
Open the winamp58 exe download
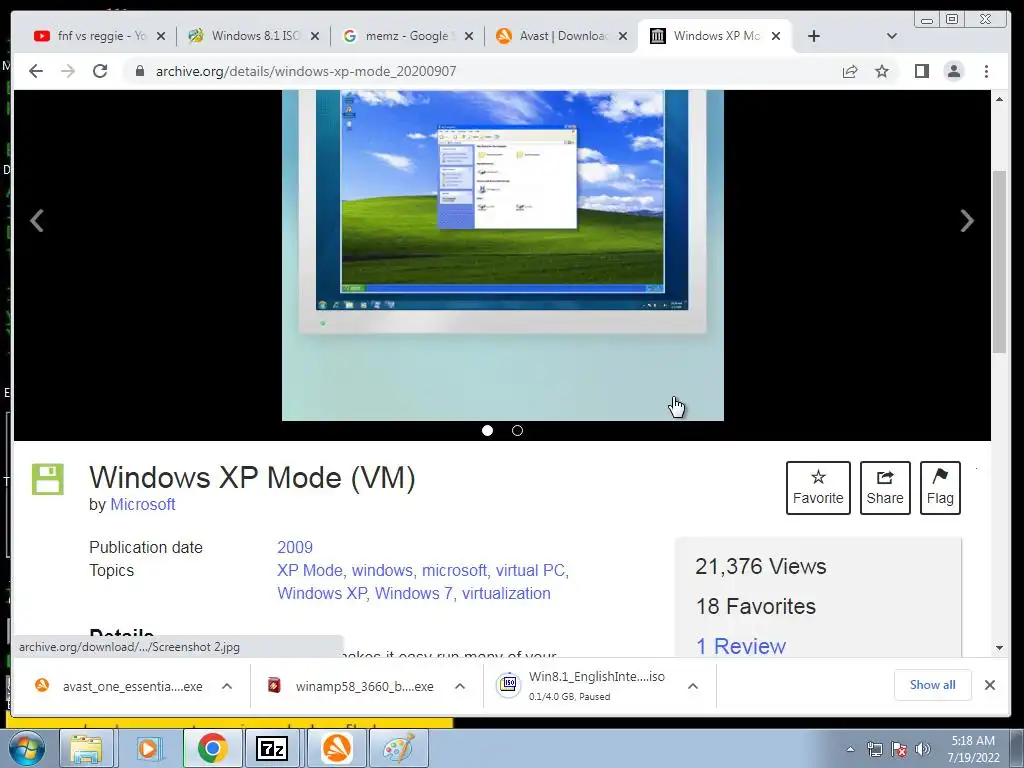(x=351, y=686)
